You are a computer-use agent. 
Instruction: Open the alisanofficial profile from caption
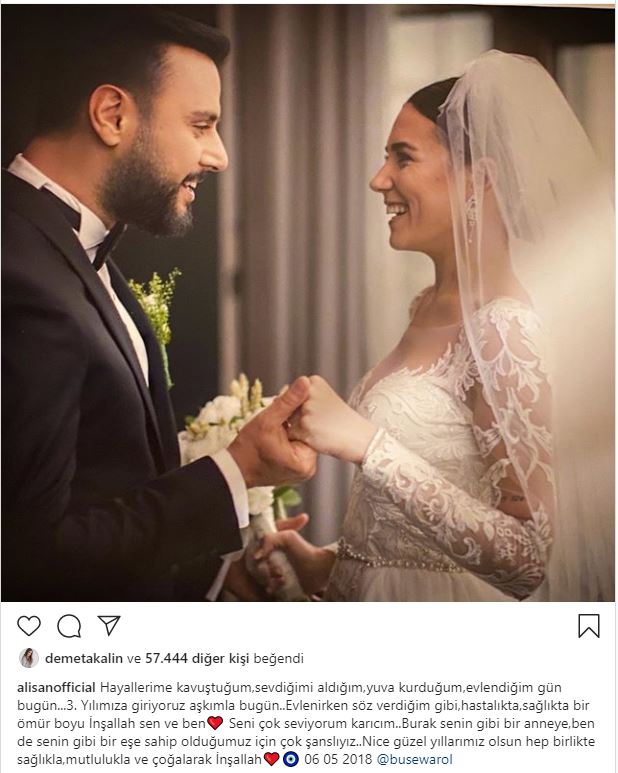click(x=56, y=687)
